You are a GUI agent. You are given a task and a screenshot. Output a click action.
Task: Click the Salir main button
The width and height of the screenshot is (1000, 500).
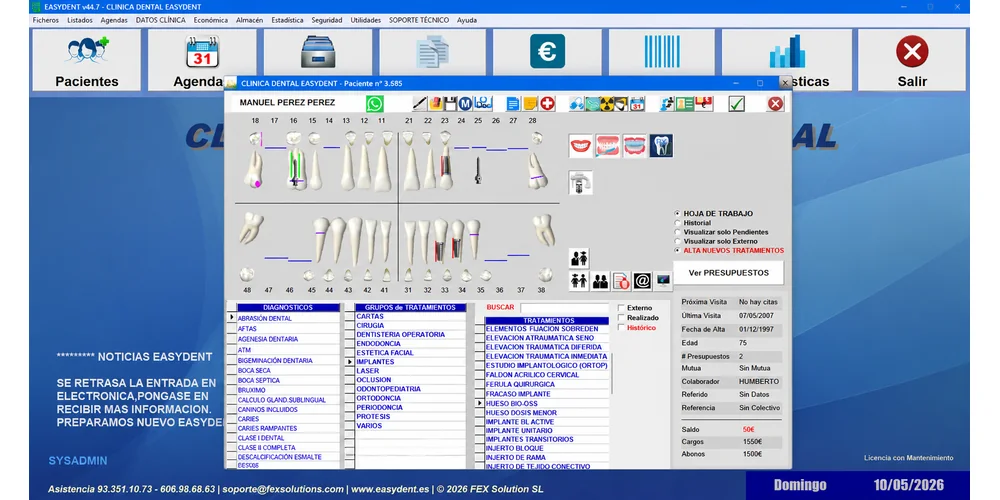click(912, 60)
